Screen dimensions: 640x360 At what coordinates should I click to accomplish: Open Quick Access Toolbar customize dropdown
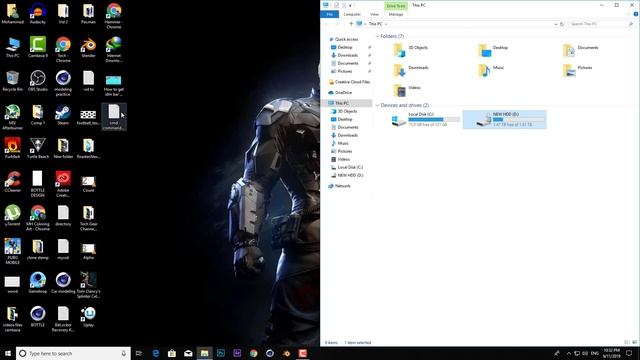350,5
